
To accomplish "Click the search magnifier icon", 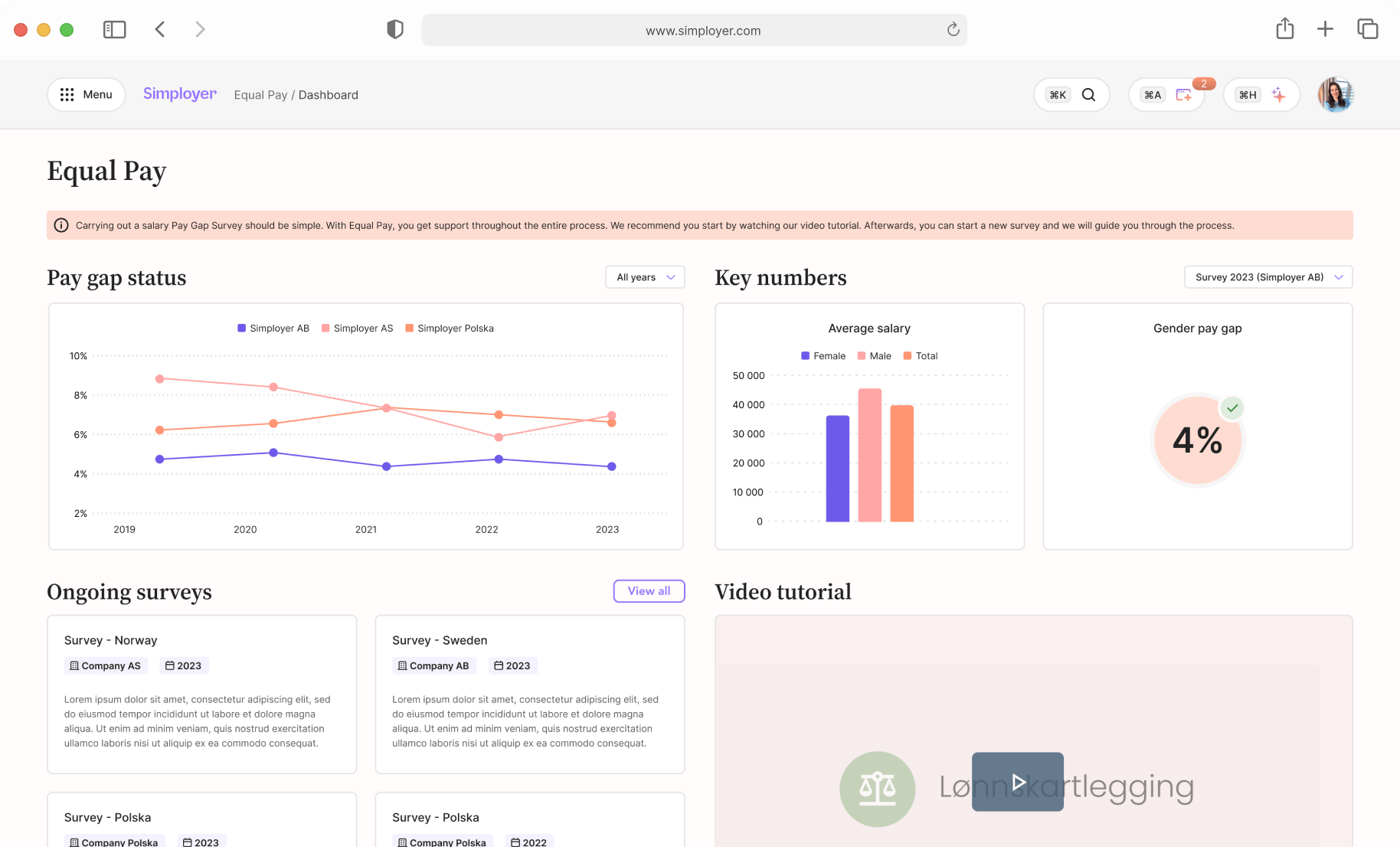I will pyautogui.click(x=1088, y=94).
